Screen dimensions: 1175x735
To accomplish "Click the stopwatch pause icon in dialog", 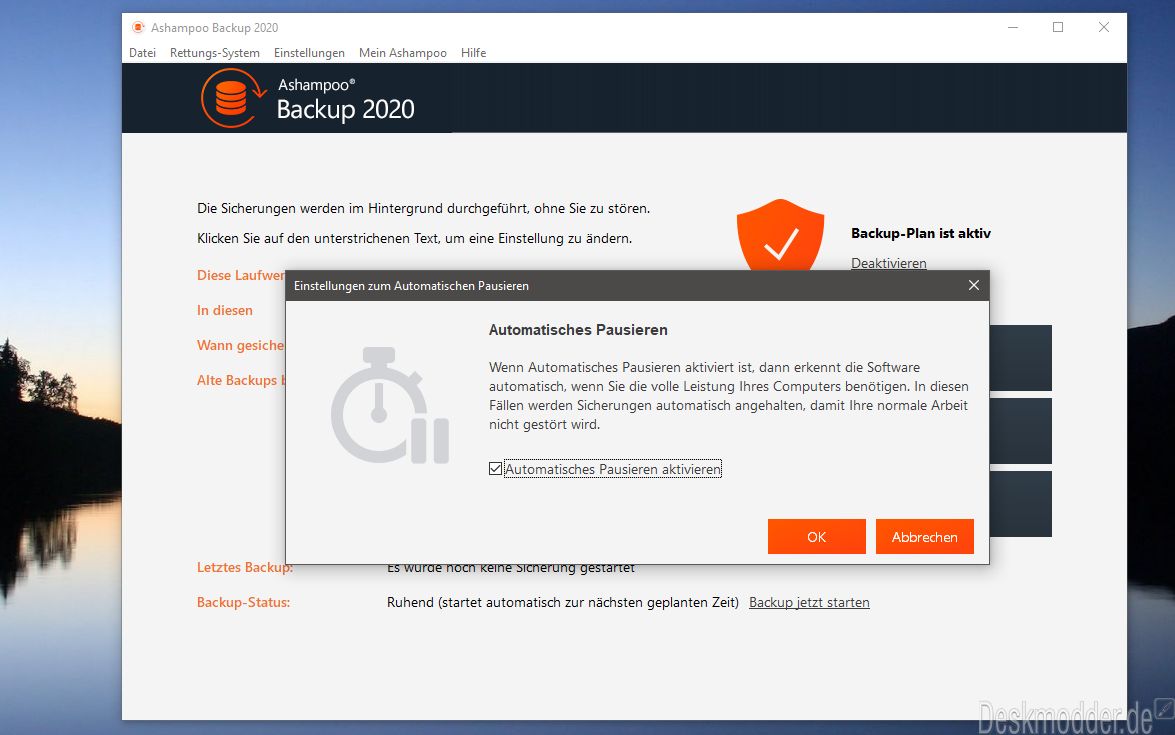I will click(390, 405).
